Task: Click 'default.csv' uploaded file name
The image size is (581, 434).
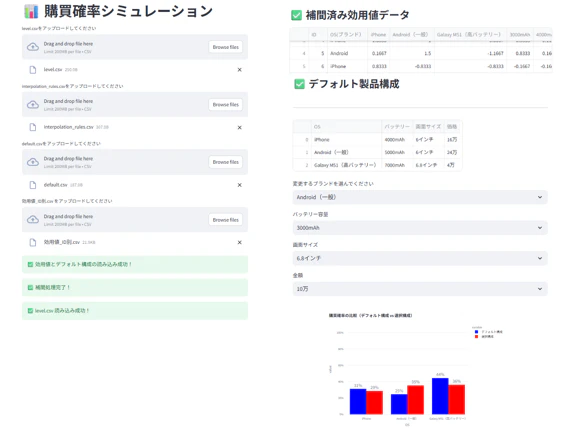Action: (56, 185)
